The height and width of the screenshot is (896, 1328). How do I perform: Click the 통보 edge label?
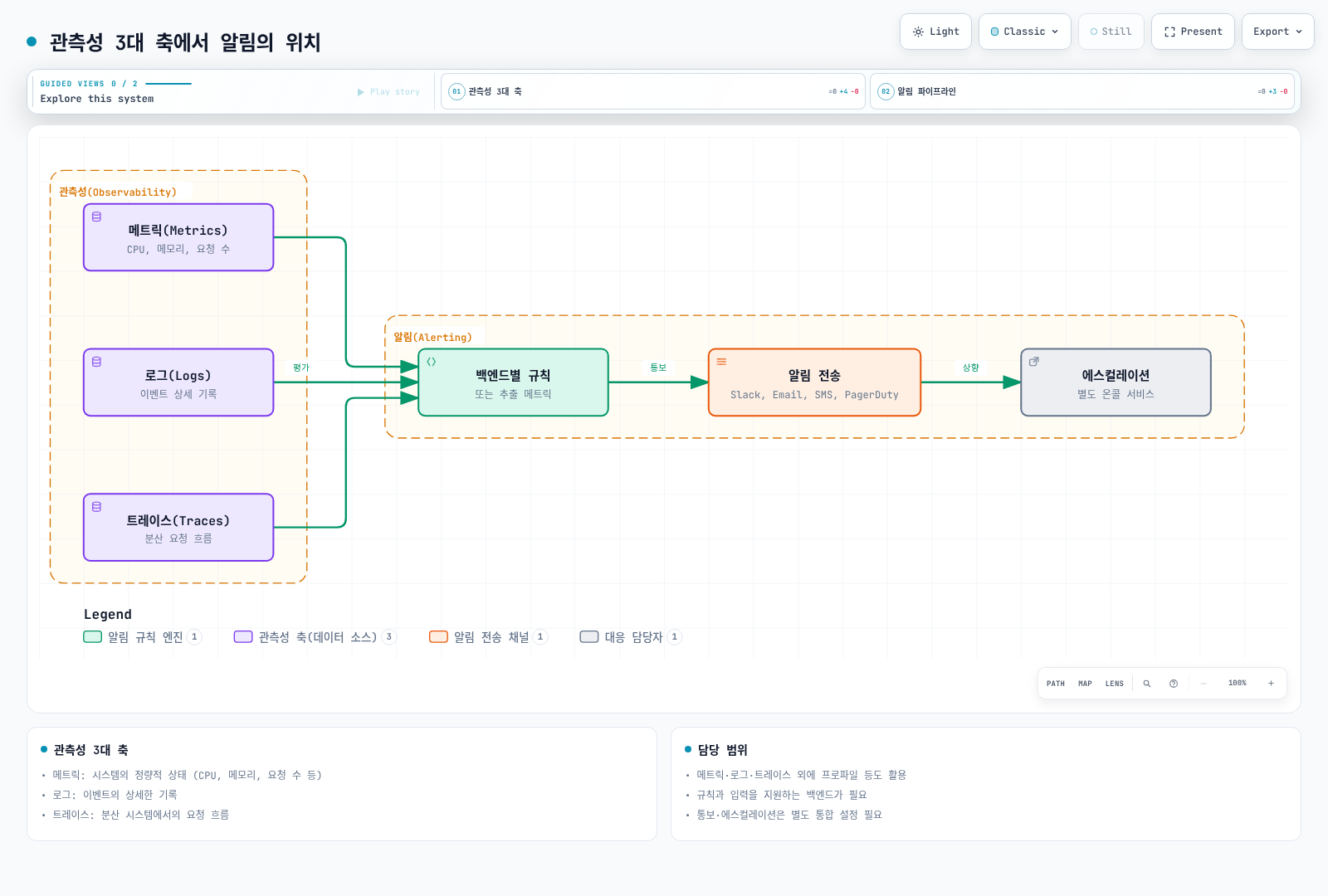658,368
